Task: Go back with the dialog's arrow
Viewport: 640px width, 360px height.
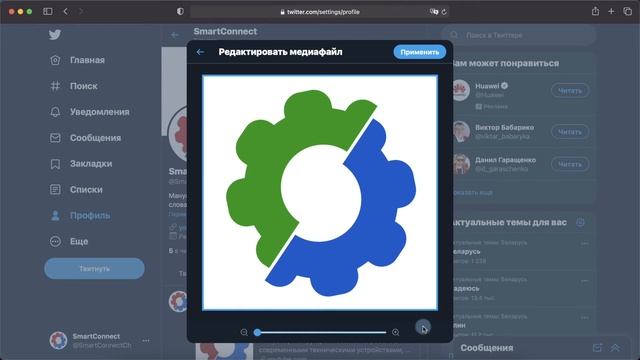Action: pos(200,52)
